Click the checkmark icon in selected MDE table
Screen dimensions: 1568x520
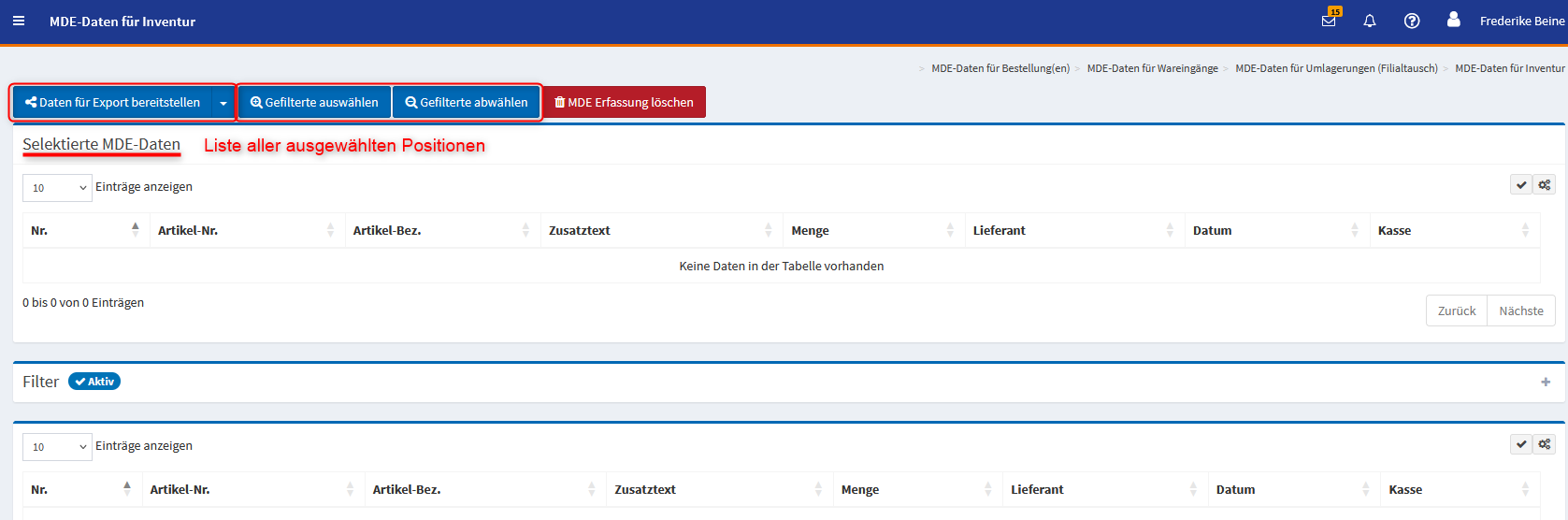tap(1521, 185)
